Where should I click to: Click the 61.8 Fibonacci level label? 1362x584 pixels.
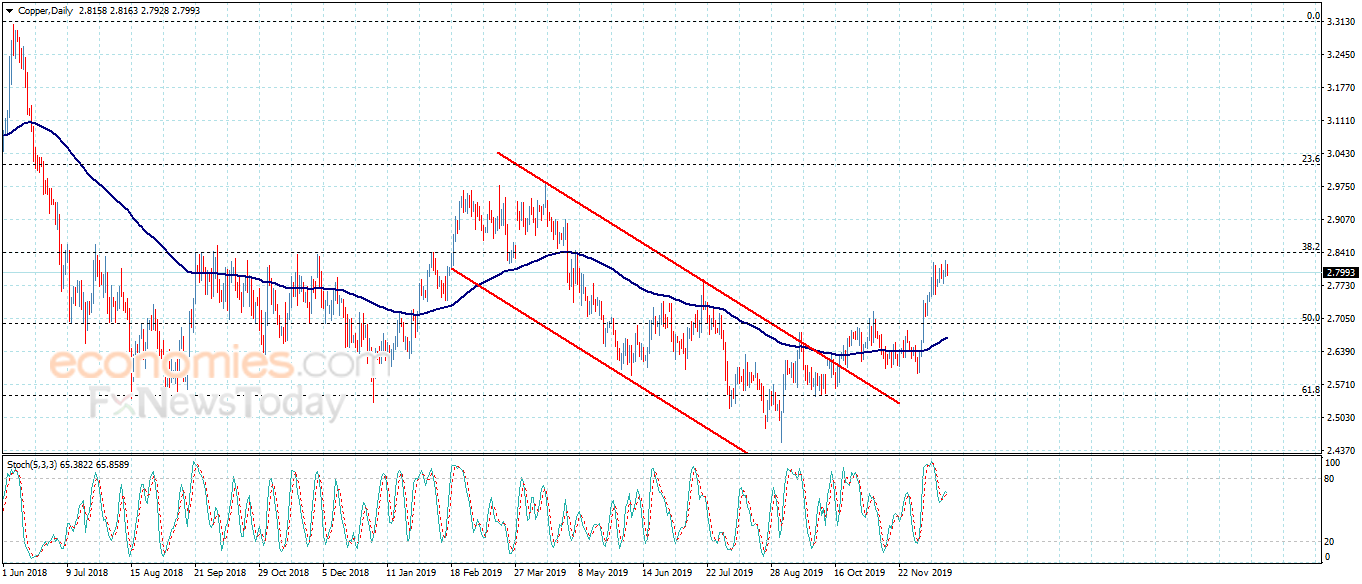(x=1311, y=389)
